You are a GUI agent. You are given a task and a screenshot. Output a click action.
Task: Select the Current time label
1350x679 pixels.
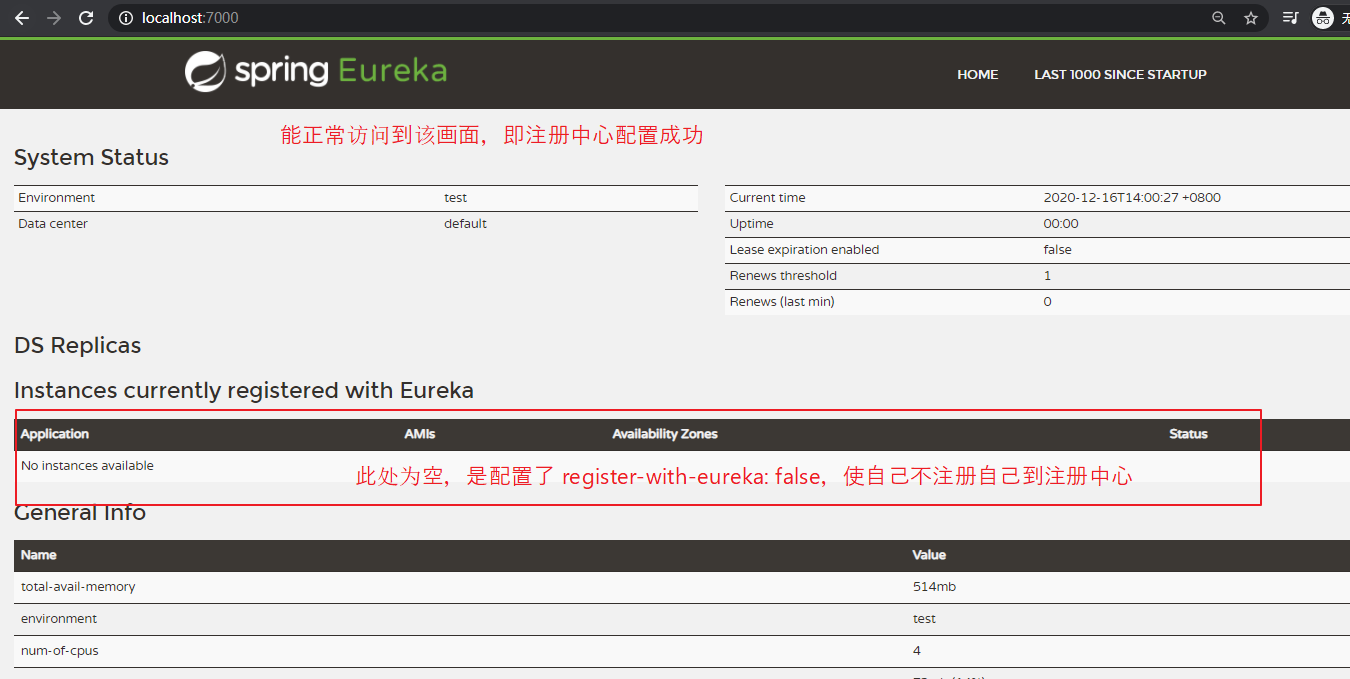click(767, 198)
